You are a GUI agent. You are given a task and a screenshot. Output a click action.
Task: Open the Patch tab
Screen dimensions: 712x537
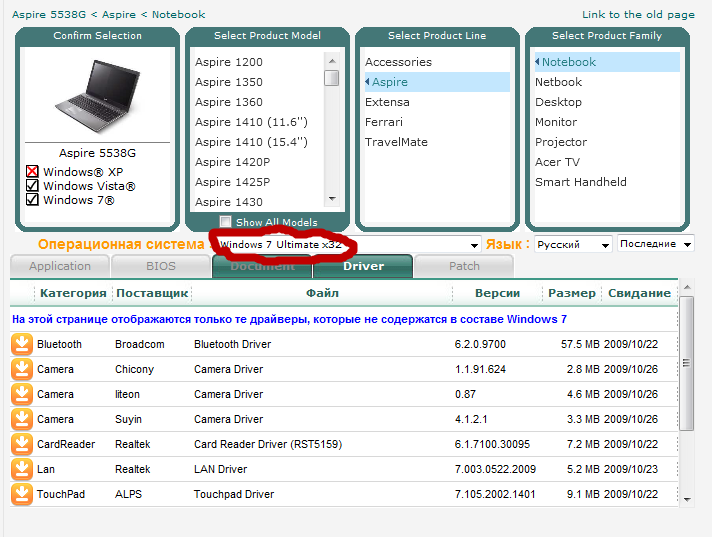(x=464, y=266)
